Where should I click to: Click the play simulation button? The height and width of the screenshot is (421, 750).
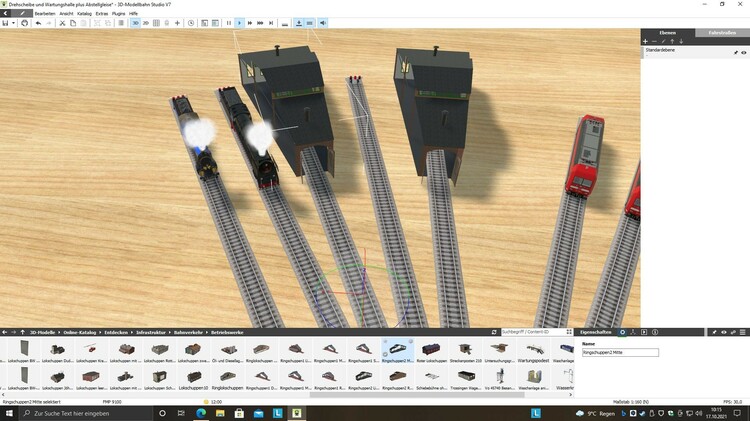[238, 22]
